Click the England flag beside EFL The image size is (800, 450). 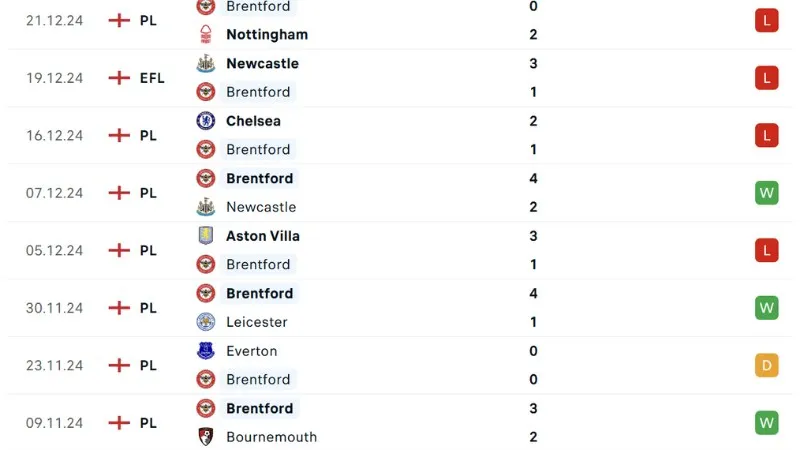[x=120, y=78]
